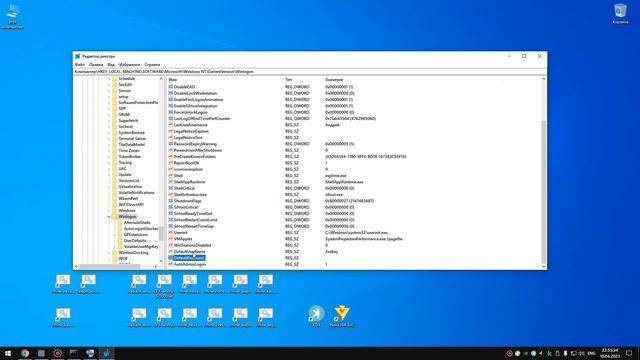Image resolution: width=640 pixels, height=360 pixels.
Task: Select the SystemRestore key
Action: (x=131, y=133)
